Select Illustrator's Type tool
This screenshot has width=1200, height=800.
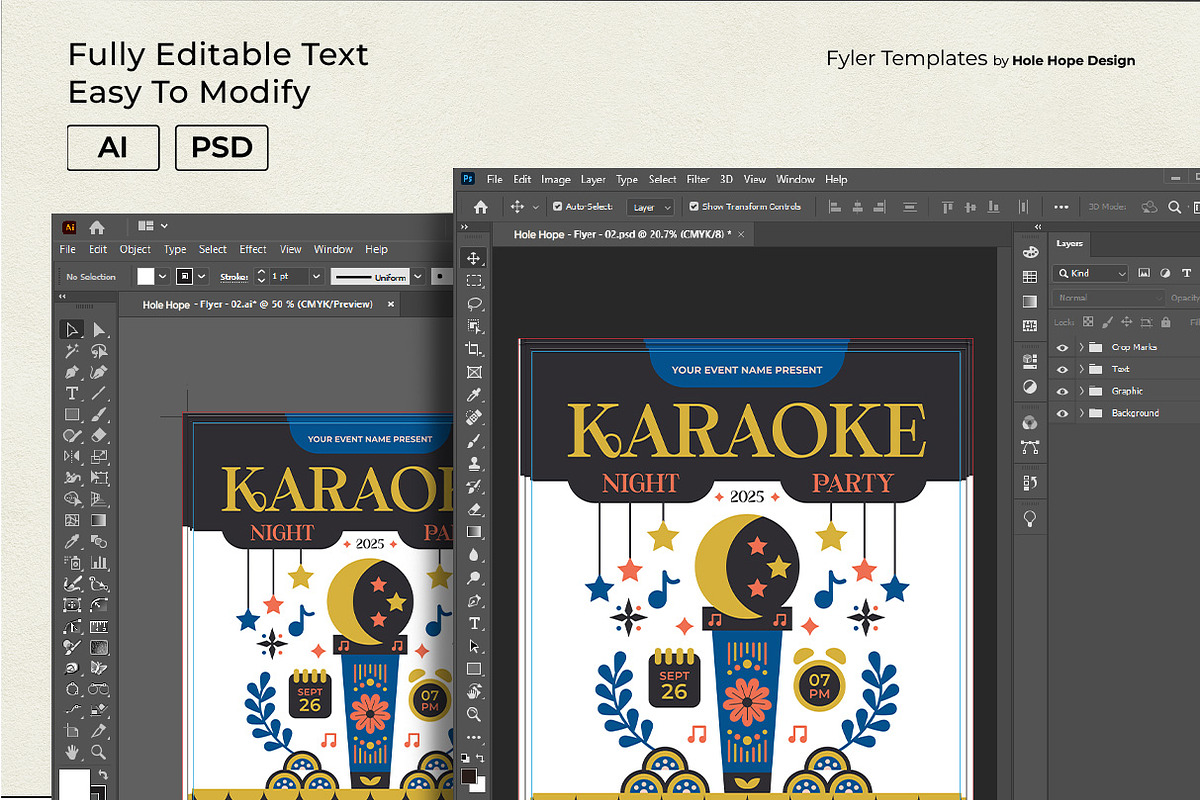coord(72,393)
